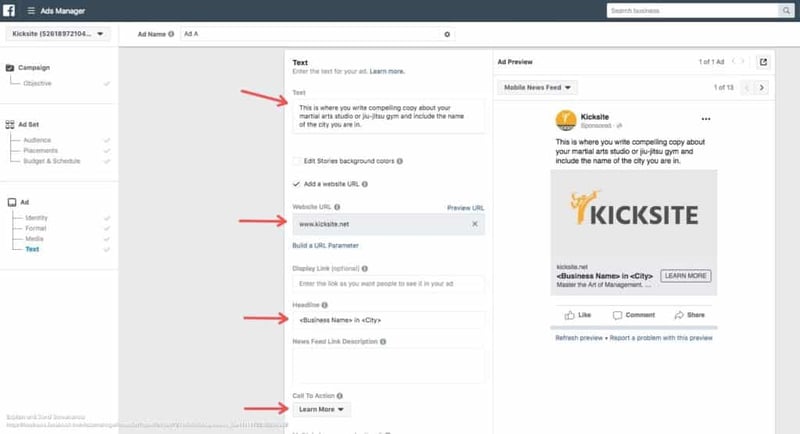Click the Facebook logo icon
Screen dimensions: 800x434
9,10
